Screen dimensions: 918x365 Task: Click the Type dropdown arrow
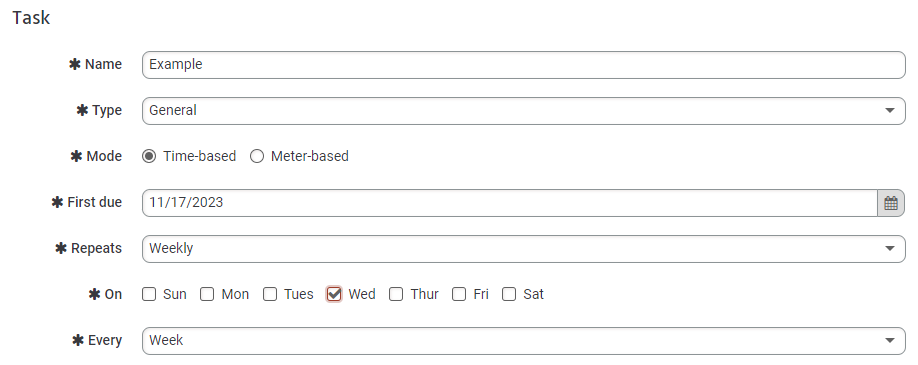(890, 111)
